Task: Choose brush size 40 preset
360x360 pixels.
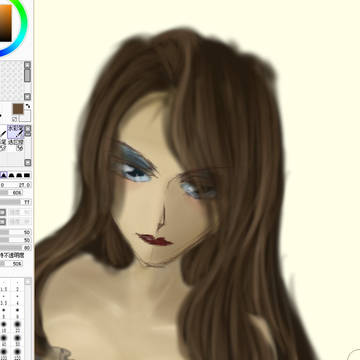Action: tap(4, 339)
